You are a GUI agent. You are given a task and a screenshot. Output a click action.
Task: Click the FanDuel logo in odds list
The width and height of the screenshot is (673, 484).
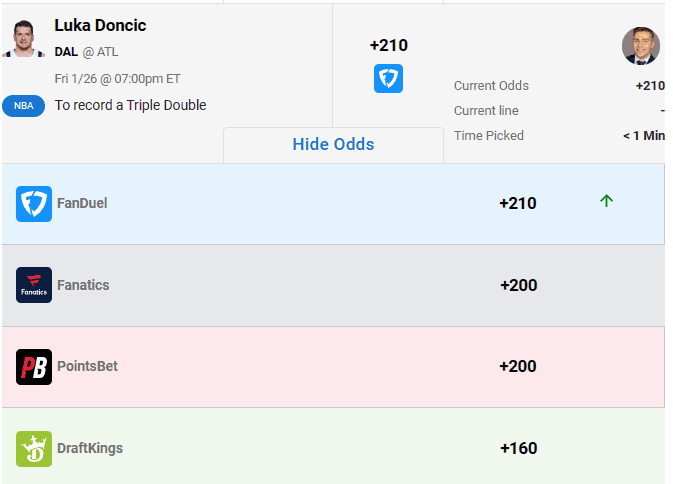[34, 204]
